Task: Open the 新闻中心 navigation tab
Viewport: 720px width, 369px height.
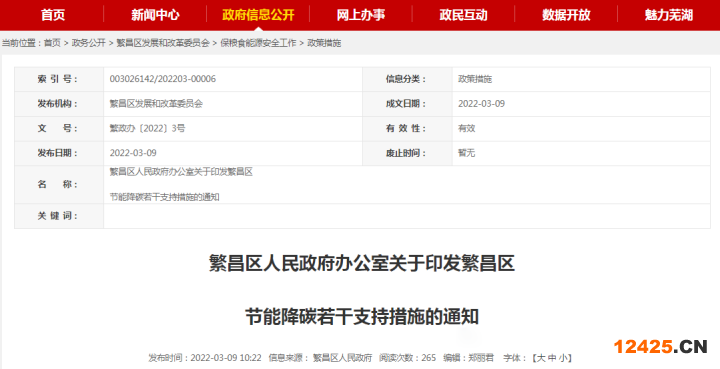Action: 155,15
